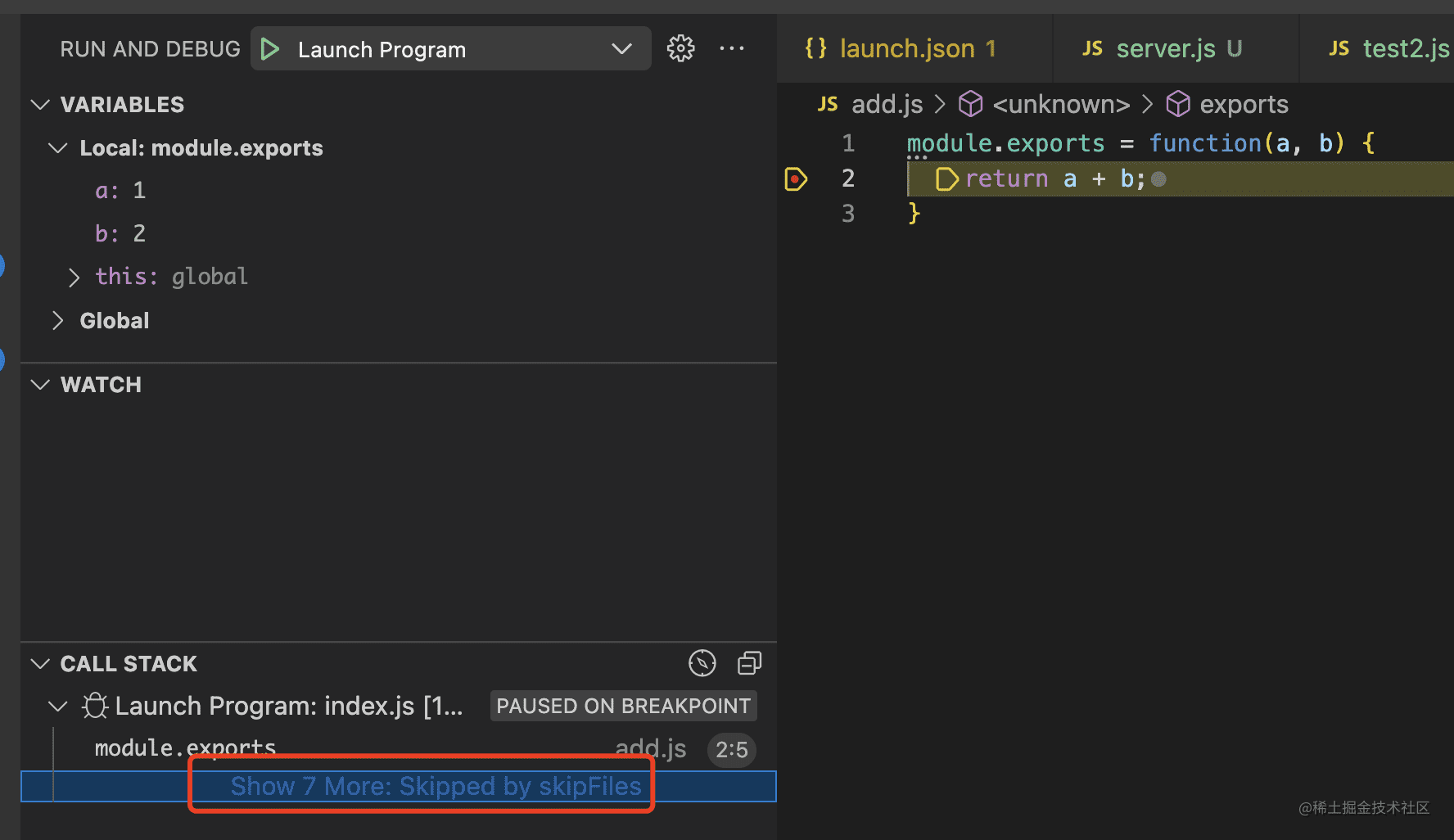This screenshot has width=1454, height=840.
Task: Open the Run and Debug more actions ellipsis
Action: pos(731,49)
